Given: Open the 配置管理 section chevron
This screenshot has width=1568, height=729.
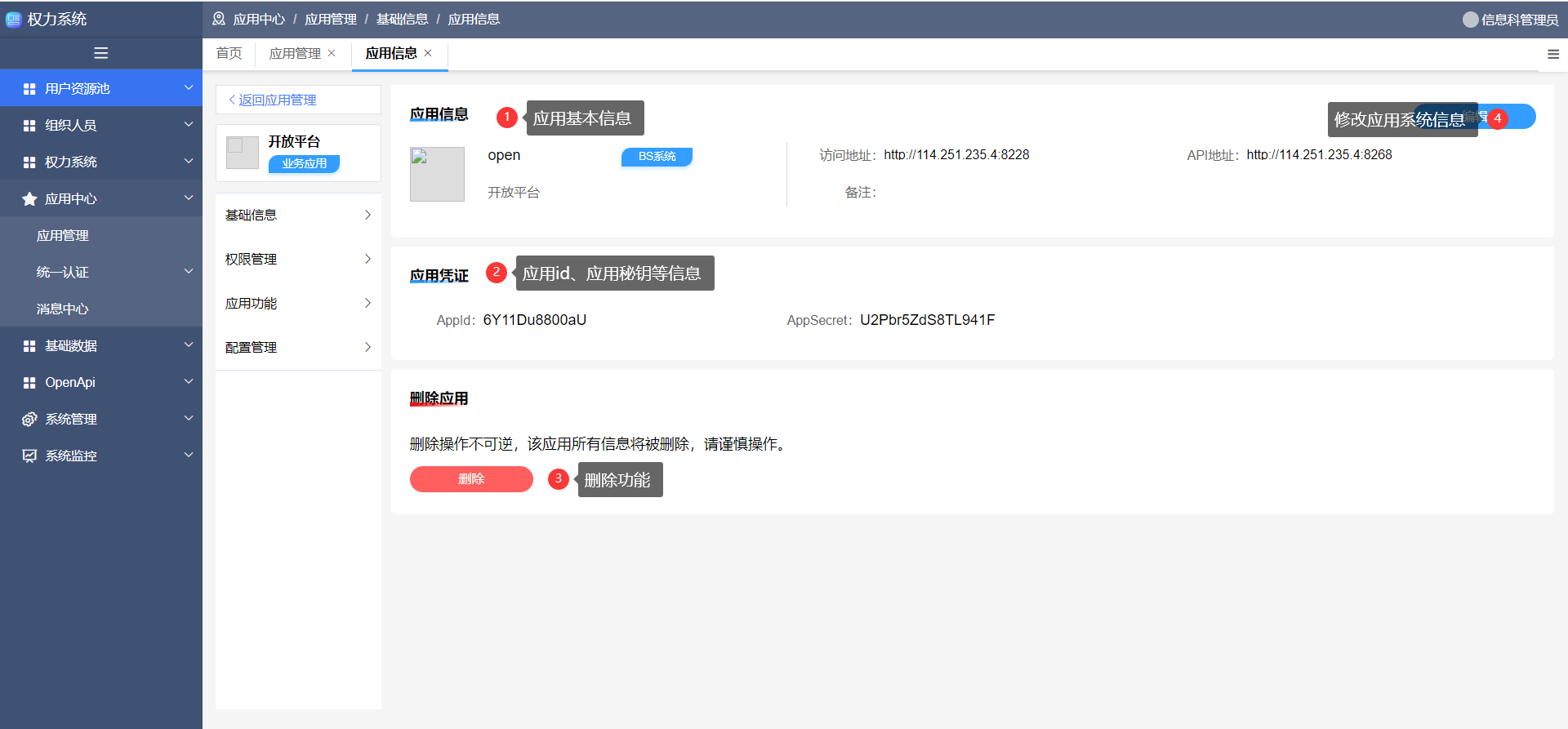Looking at the screenshot, I should (367, 347).
